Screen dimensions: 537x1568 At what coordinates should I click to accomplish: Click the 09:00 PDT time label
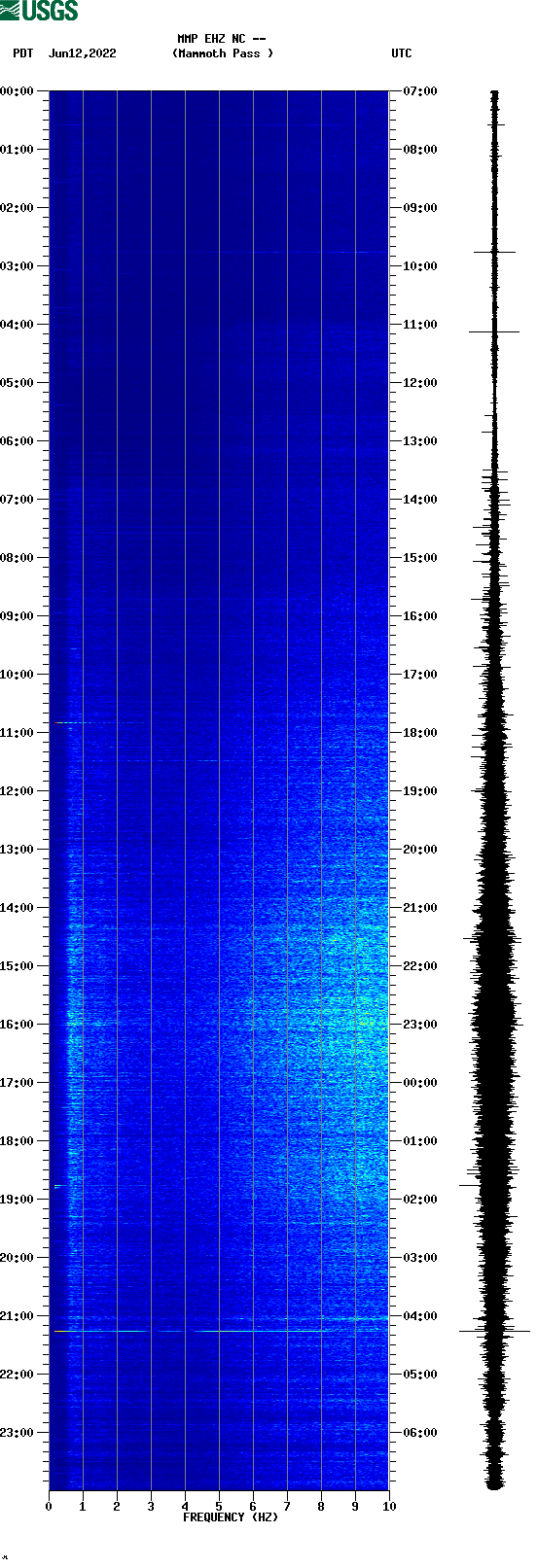(18, 616)
